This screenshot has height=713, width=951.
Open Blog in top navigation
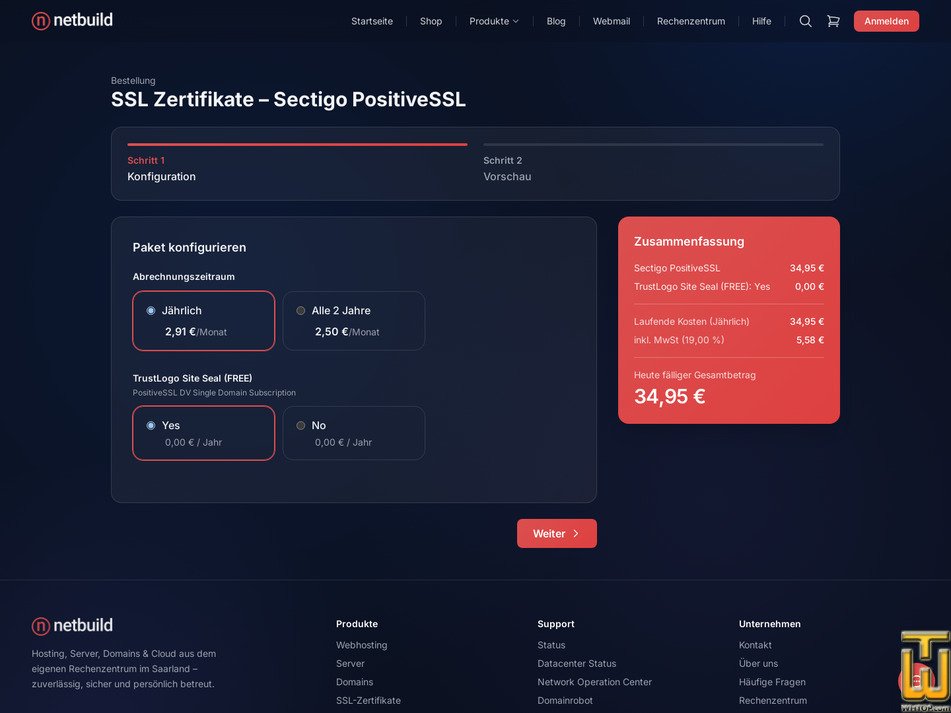pos(556,21)
